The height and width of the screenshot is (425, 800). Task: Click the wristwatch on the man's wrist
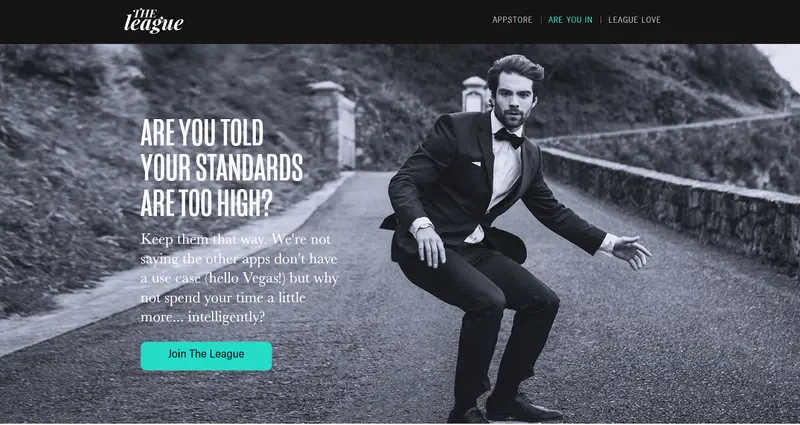[x=424, y=227]
